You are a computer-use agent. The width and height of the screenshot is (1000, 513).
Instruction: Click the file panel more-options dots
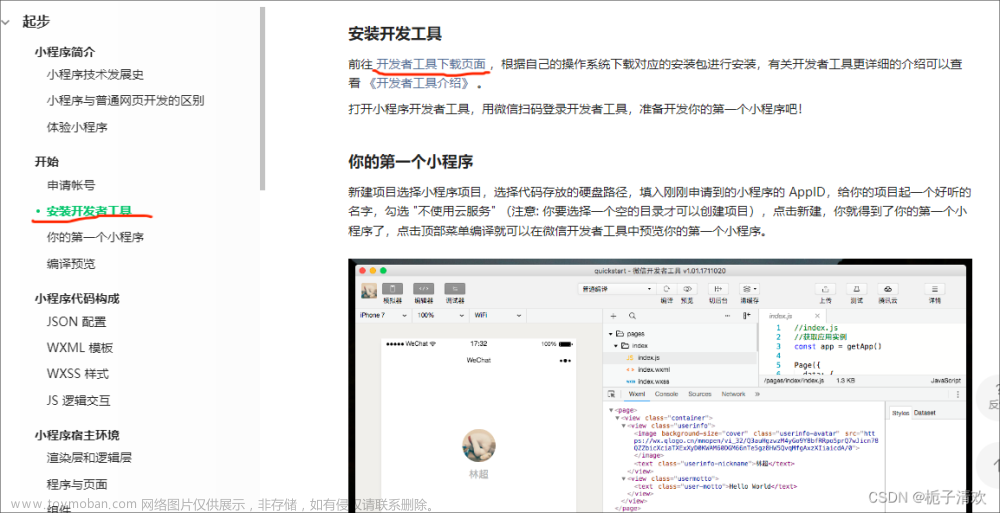(x=728, y=315)
